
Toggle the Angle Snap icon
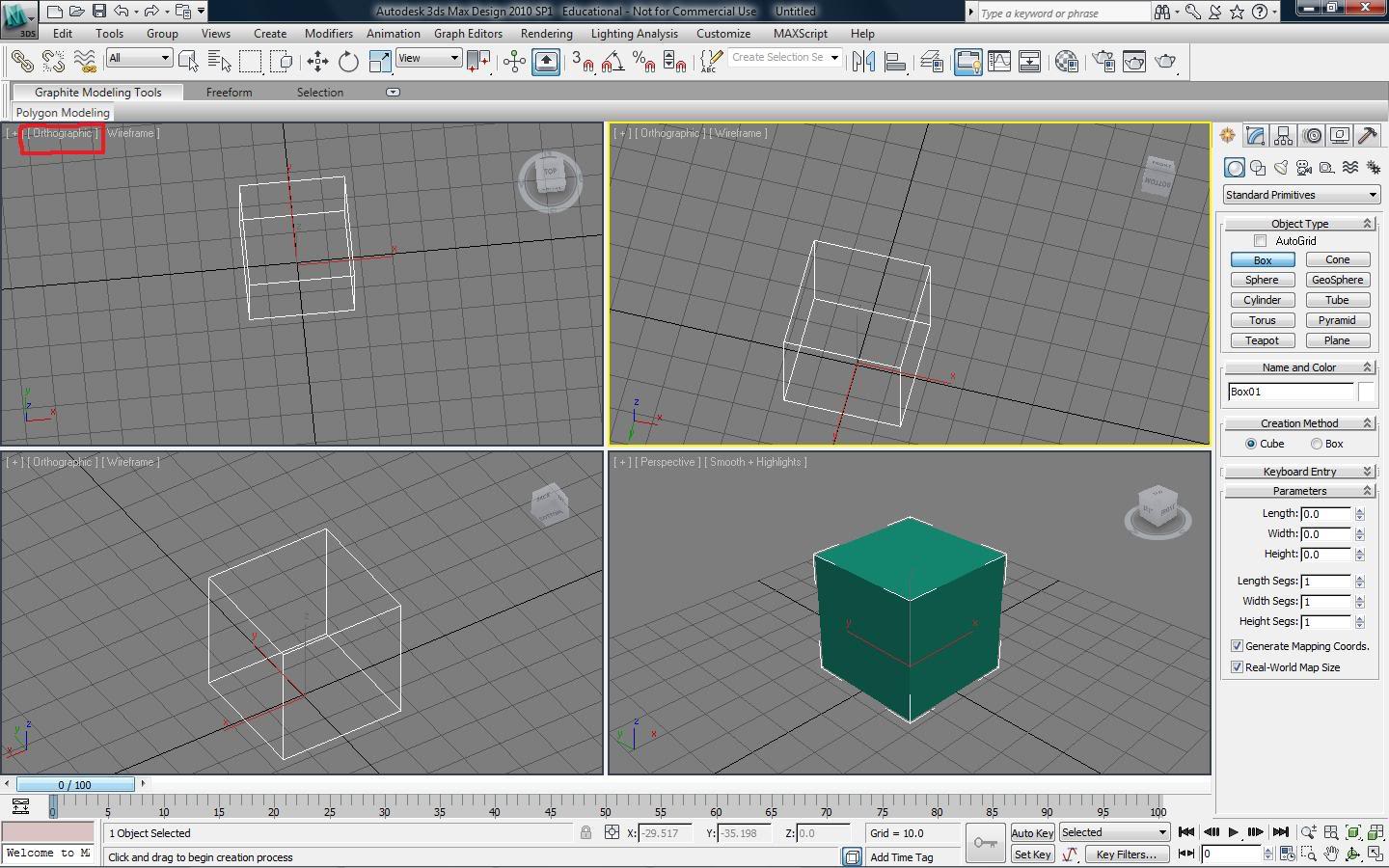[x=612, y=62]
